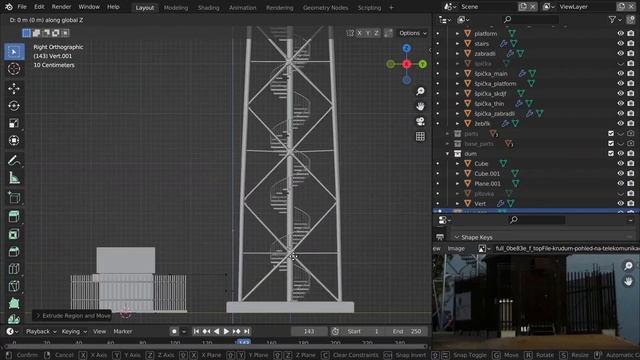Switch to the Shading workspace tab

point(209,7)
